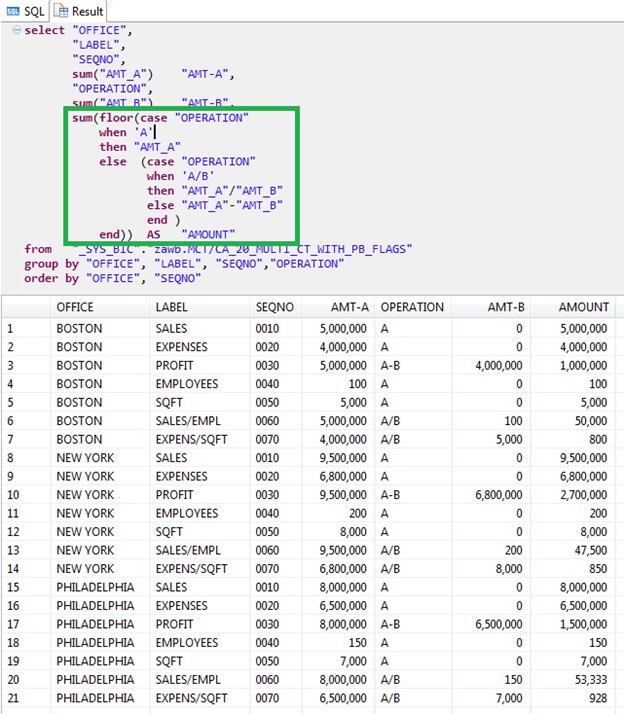
Task: Click AMOUNT value 928
Action: coord(598,698)
